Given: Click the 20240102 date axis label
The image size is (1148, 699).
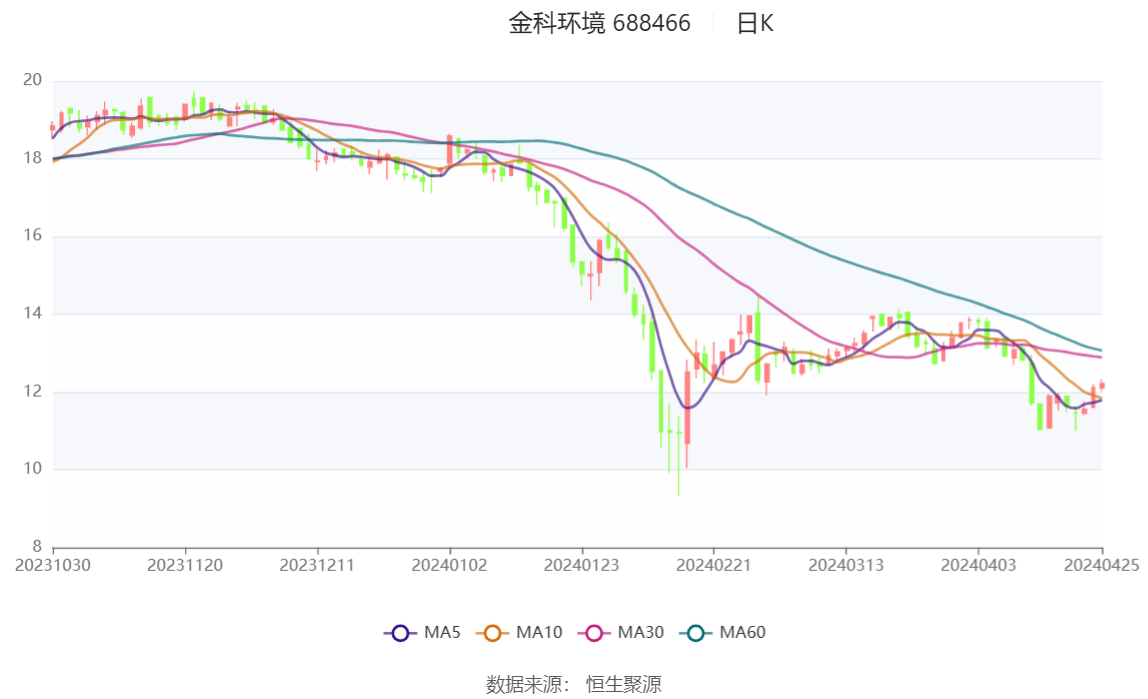Looking at the screenshot, I should point(449,565).
